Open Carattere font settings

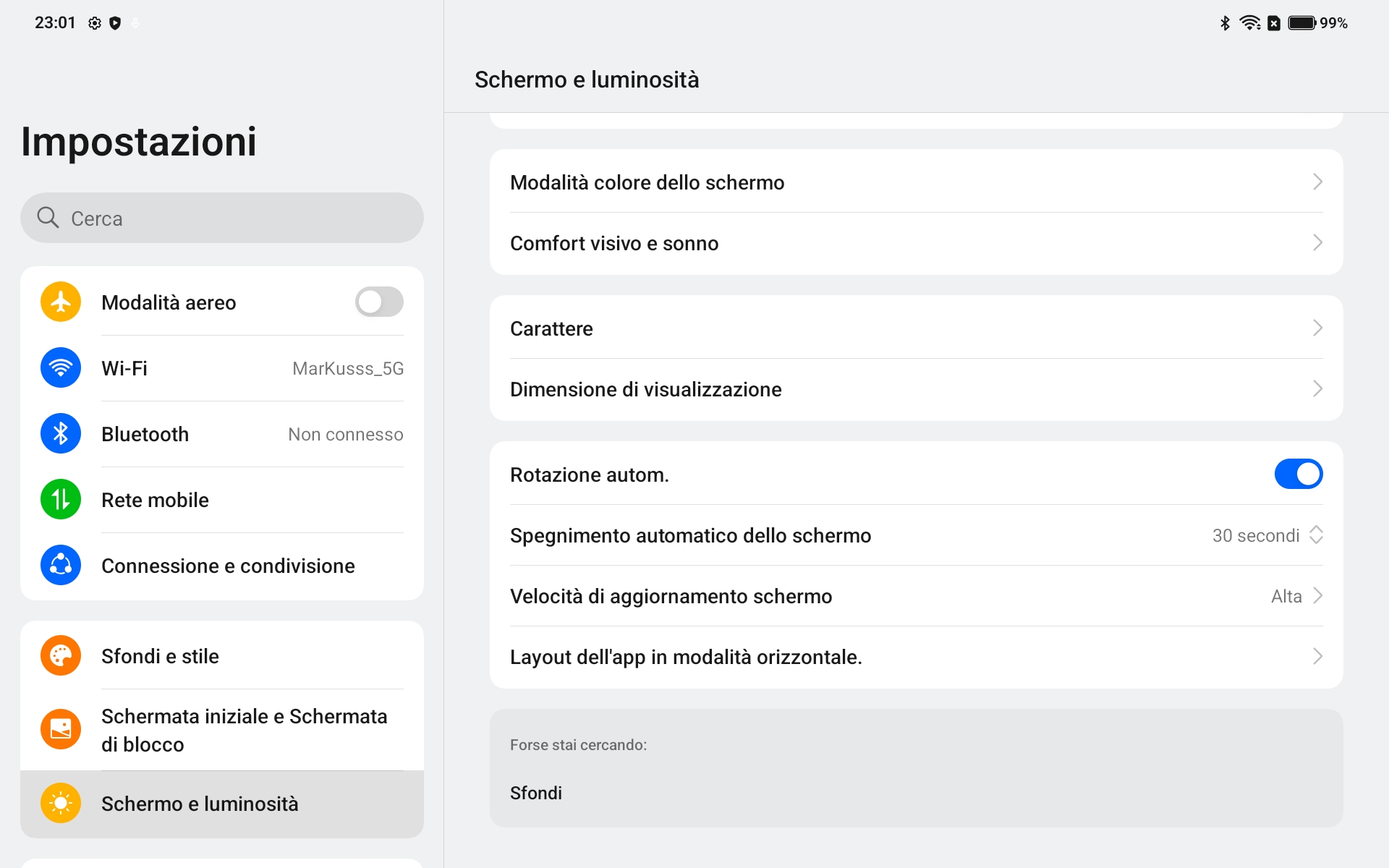[916, 328]
